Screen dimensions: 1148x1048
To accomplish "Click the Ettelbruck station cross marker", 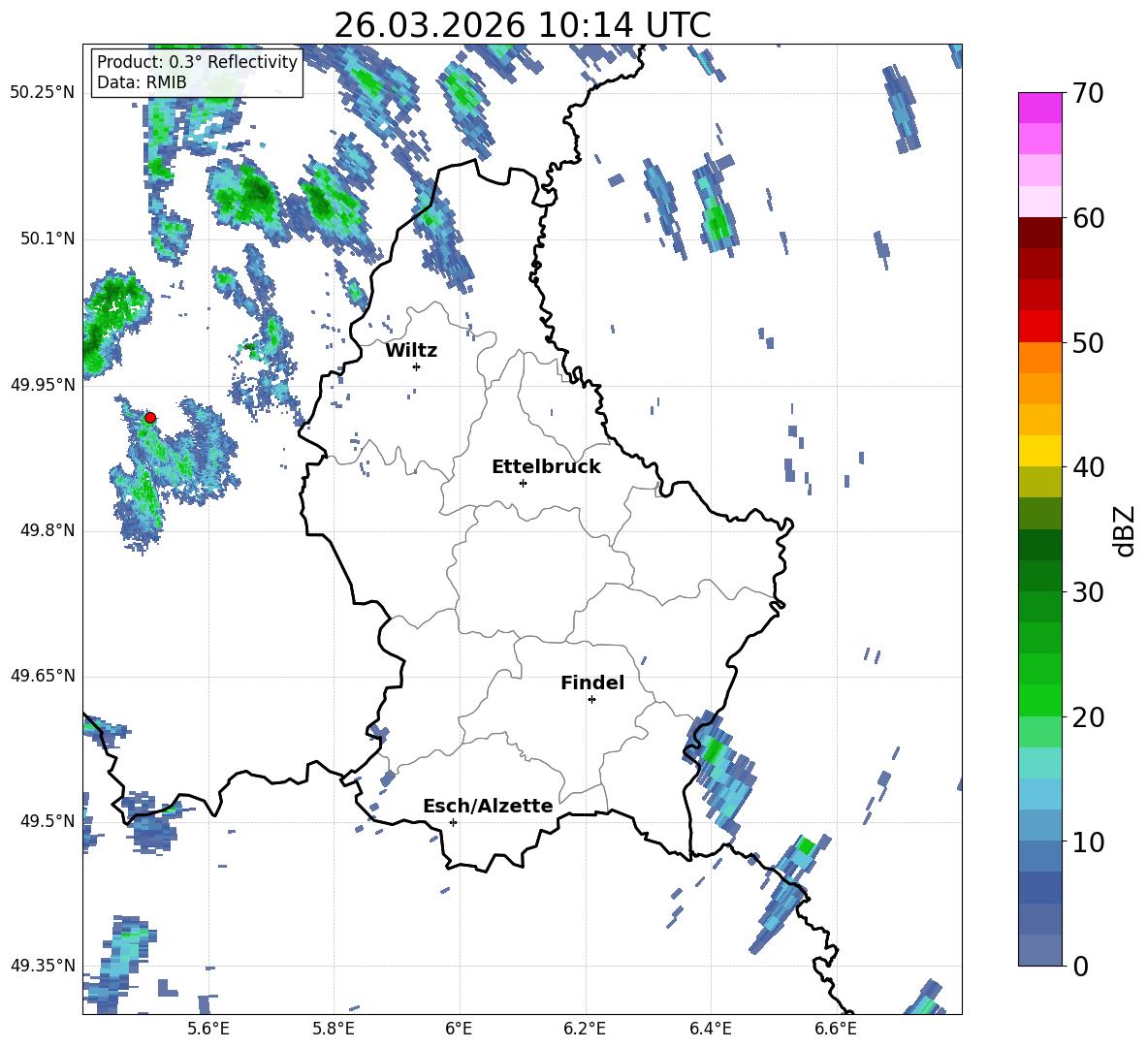I will [x=523, y=483].
